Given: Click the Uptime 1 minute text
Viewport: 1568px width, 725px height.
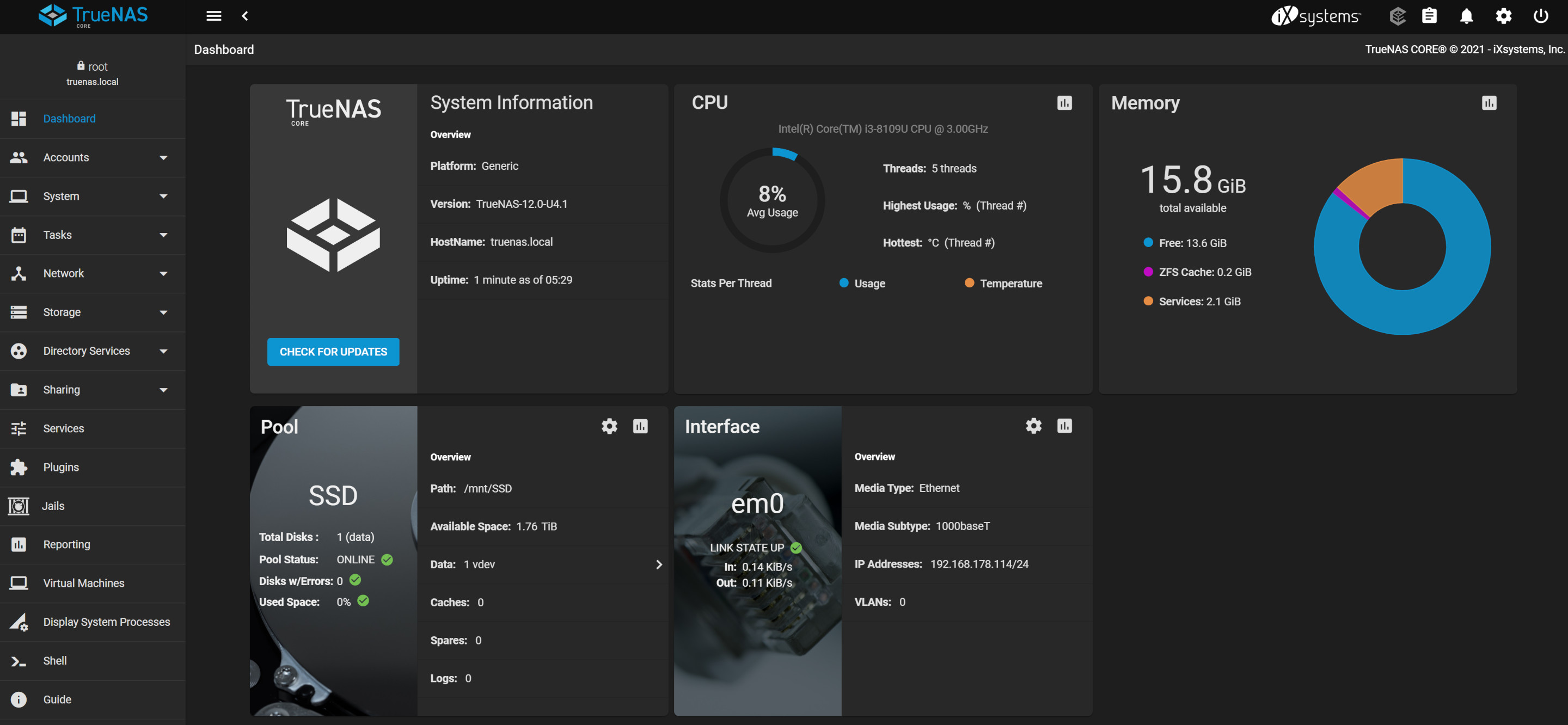Looking at the screenshot, I should (501, 280).
